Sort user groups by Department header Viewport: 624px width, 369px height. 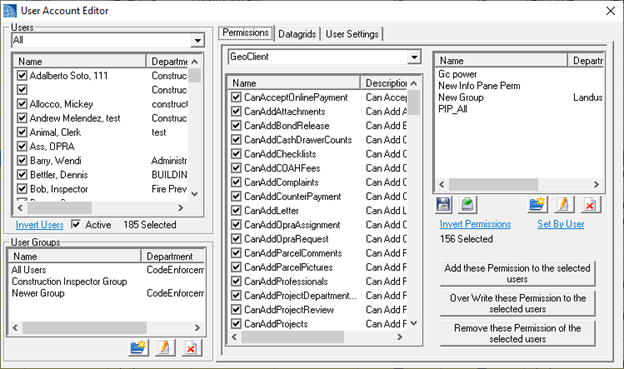[173, 256]
